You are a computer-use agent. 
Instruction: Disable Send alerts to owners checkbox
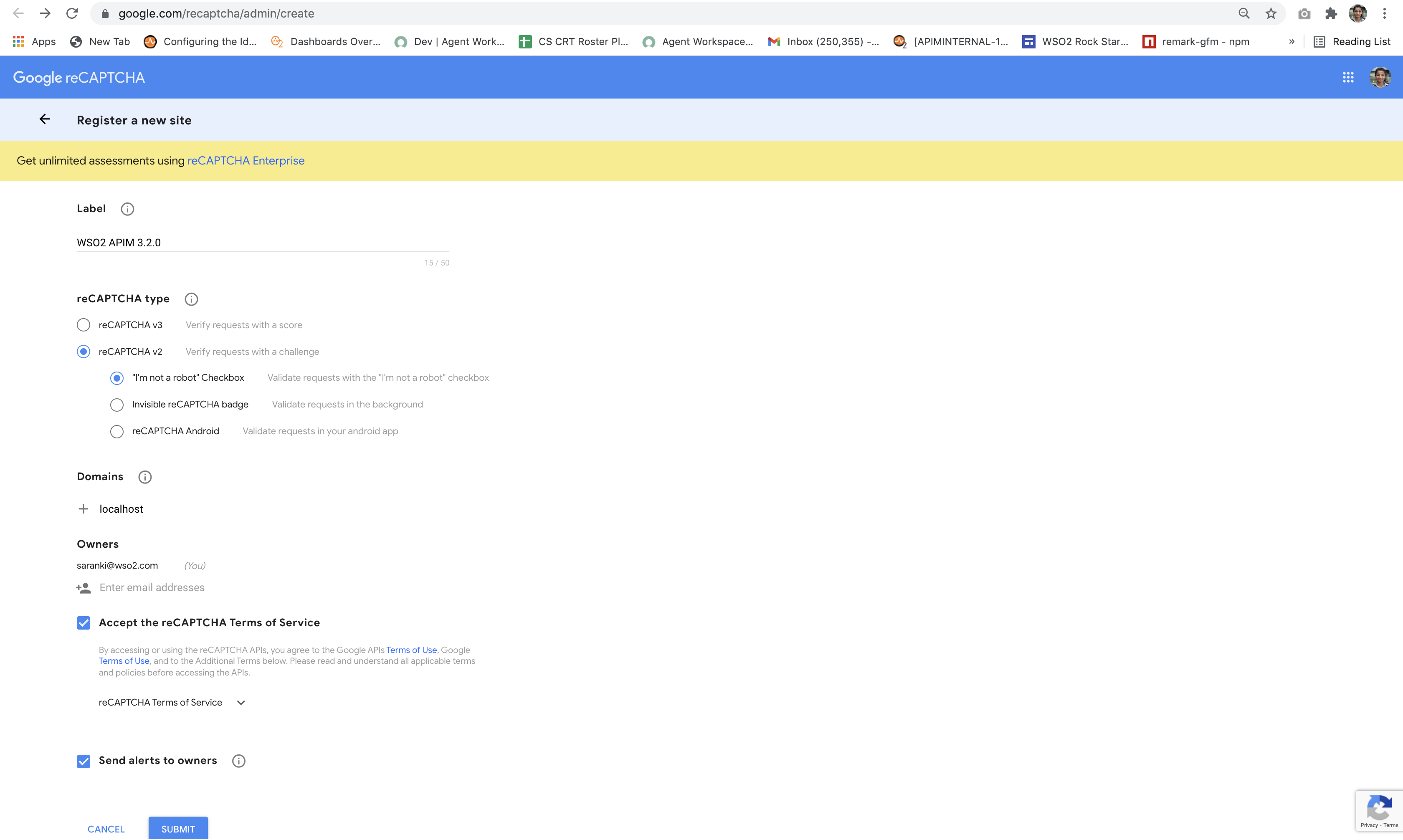click(83, 761)
